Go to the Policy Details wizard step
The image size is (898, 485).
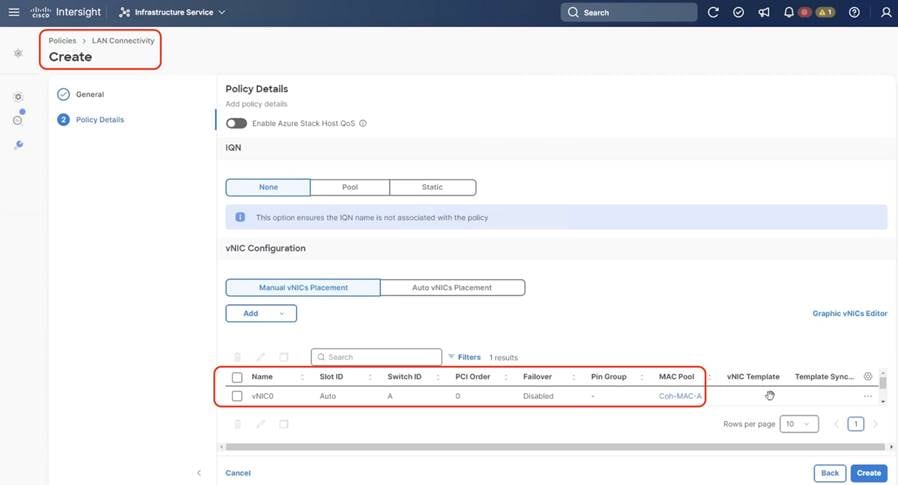(100, 120)
